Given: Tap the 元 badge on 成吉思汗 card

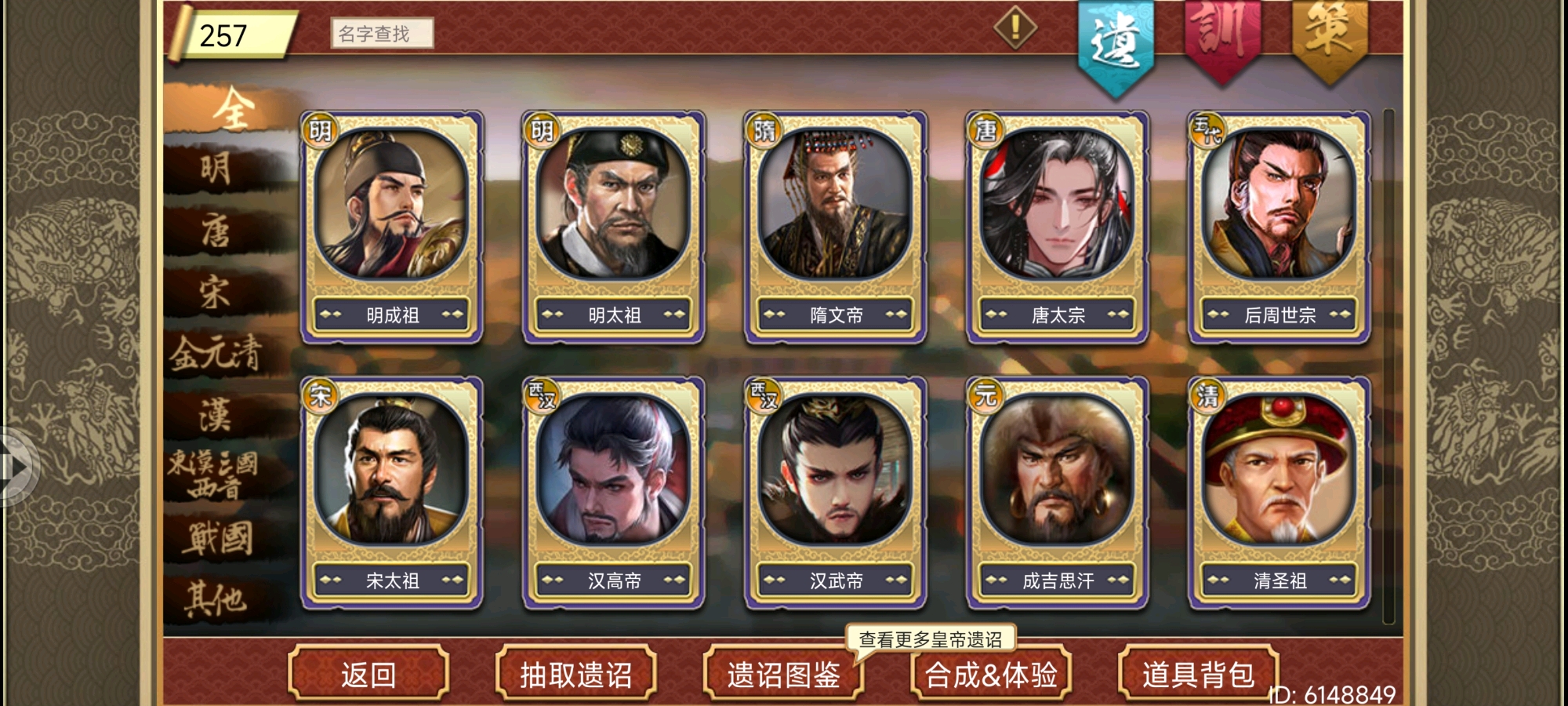Looking at the screenshot, I should coord(985,395).
